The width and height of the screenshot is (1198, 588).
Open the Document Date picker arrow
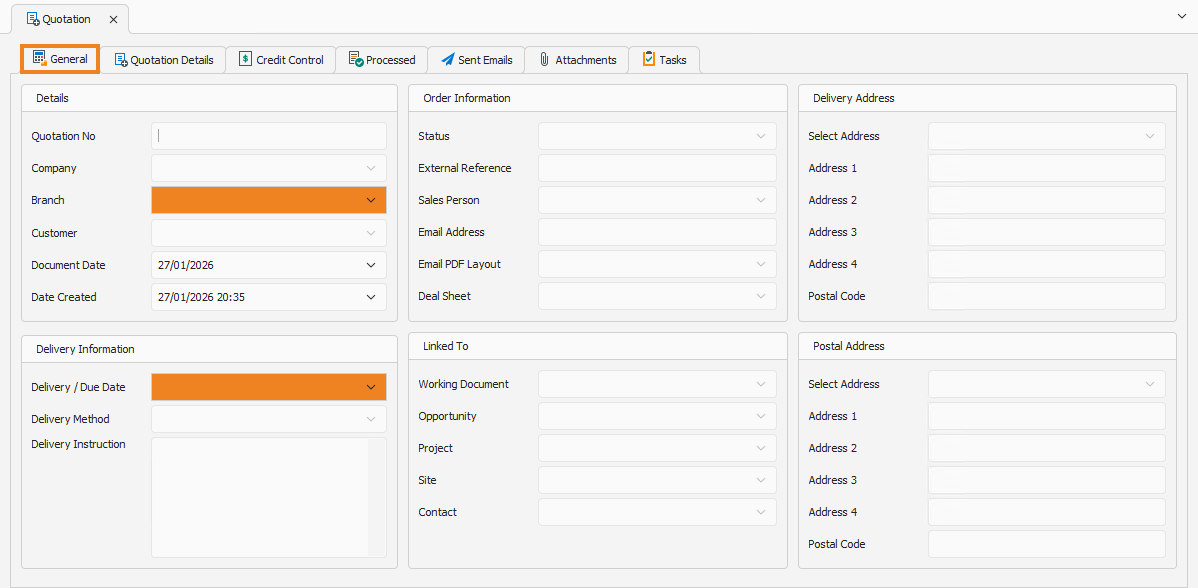coord(371,265)
